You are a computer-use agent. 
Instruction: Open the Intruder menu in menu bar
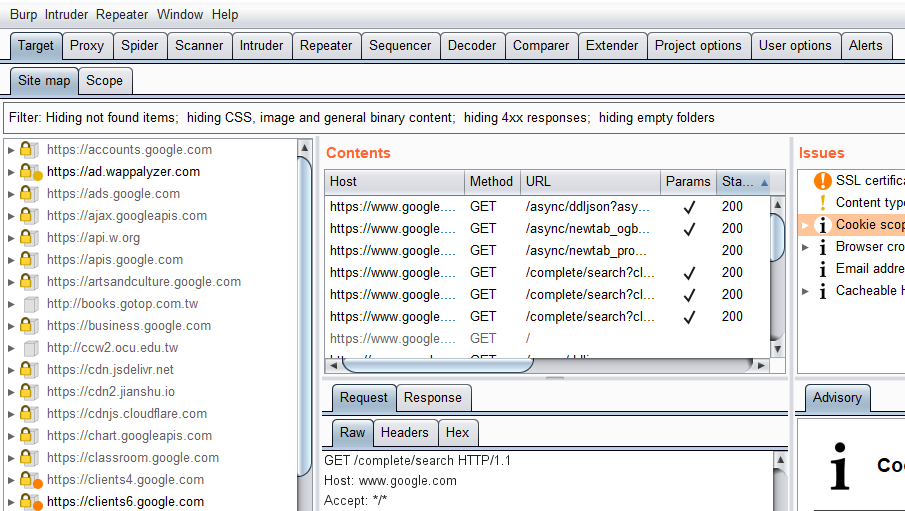[66, 14]
